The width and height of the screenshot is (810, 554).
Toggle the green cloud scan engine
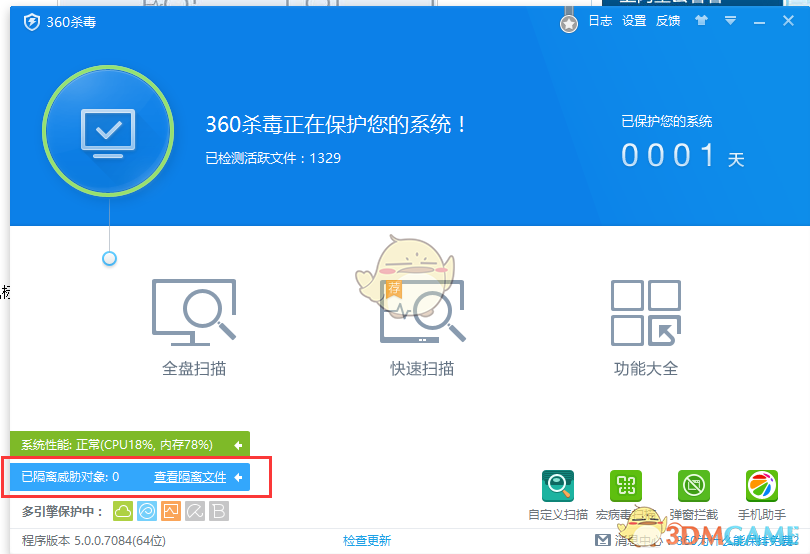pos(123,511)
